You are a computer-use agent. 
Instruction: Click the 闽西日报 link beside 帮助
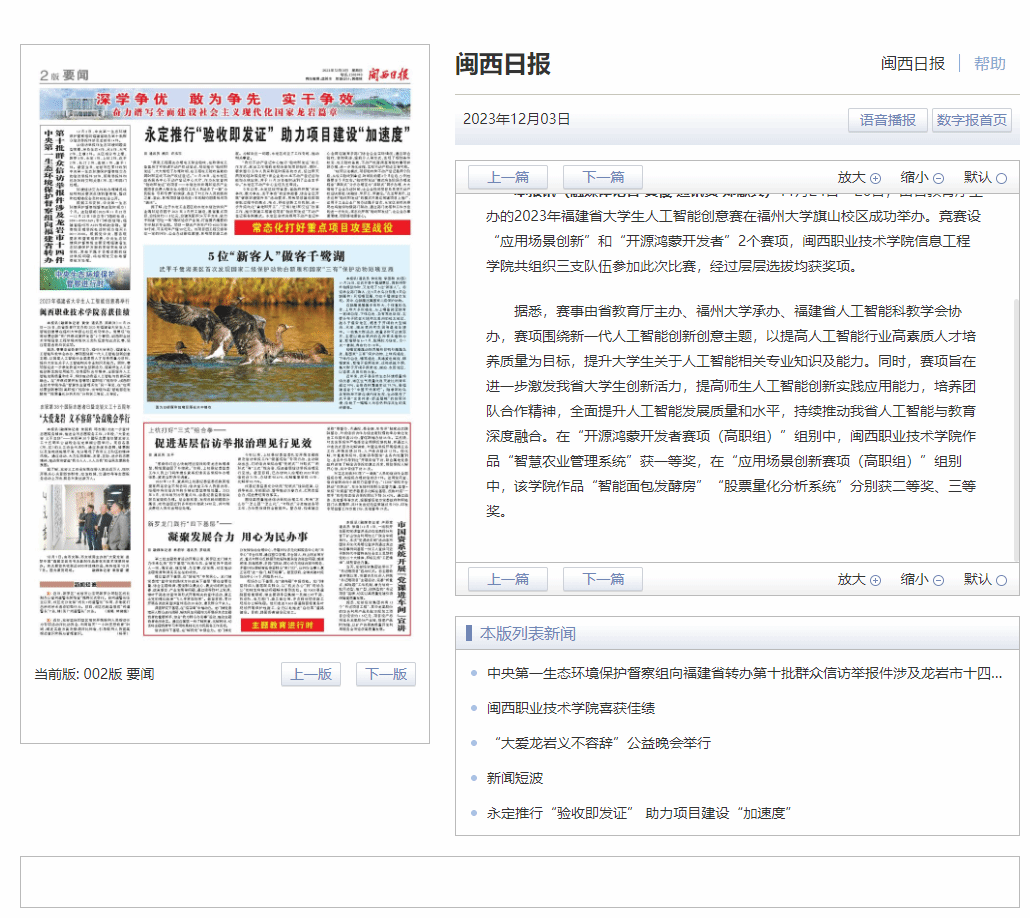point(912,64)
